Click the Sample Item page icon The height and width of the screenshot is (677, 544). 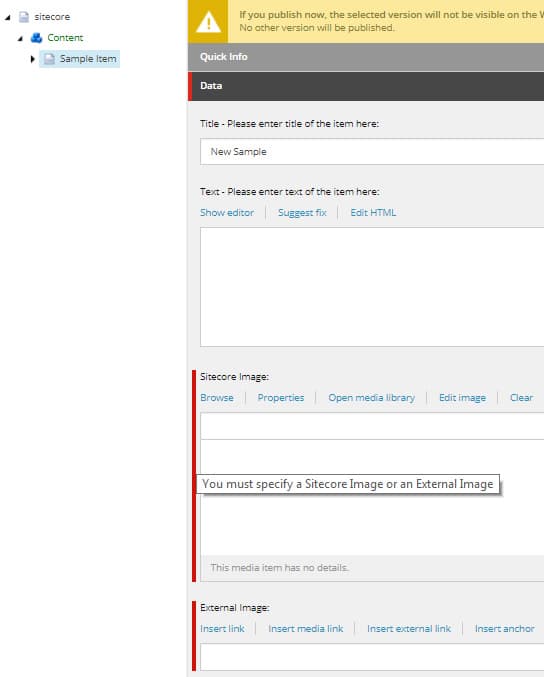[x=49, y=59]
